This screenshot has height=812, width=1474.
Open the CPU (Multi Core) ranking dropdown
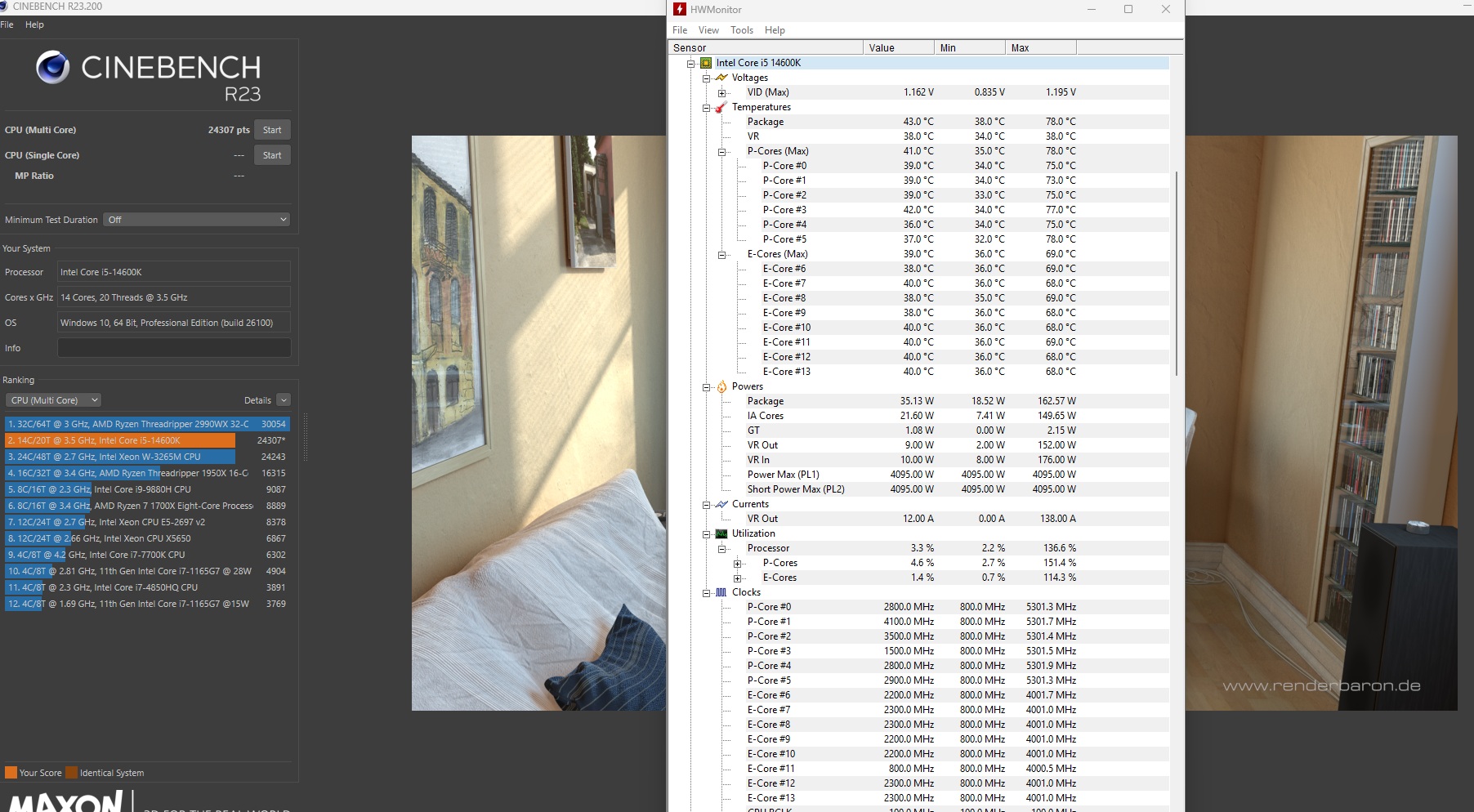[x=53, y=400]
